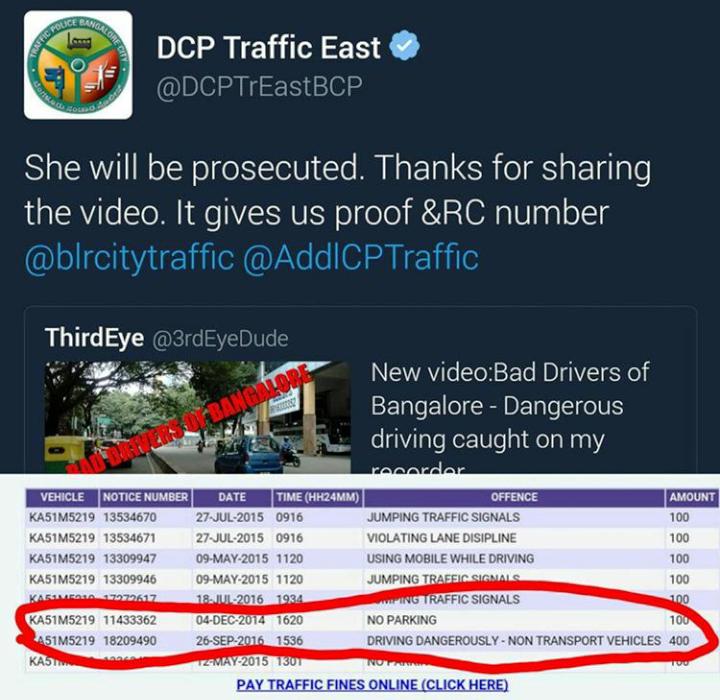Select the TIME (HH24MM) column header

click(318, 497)
